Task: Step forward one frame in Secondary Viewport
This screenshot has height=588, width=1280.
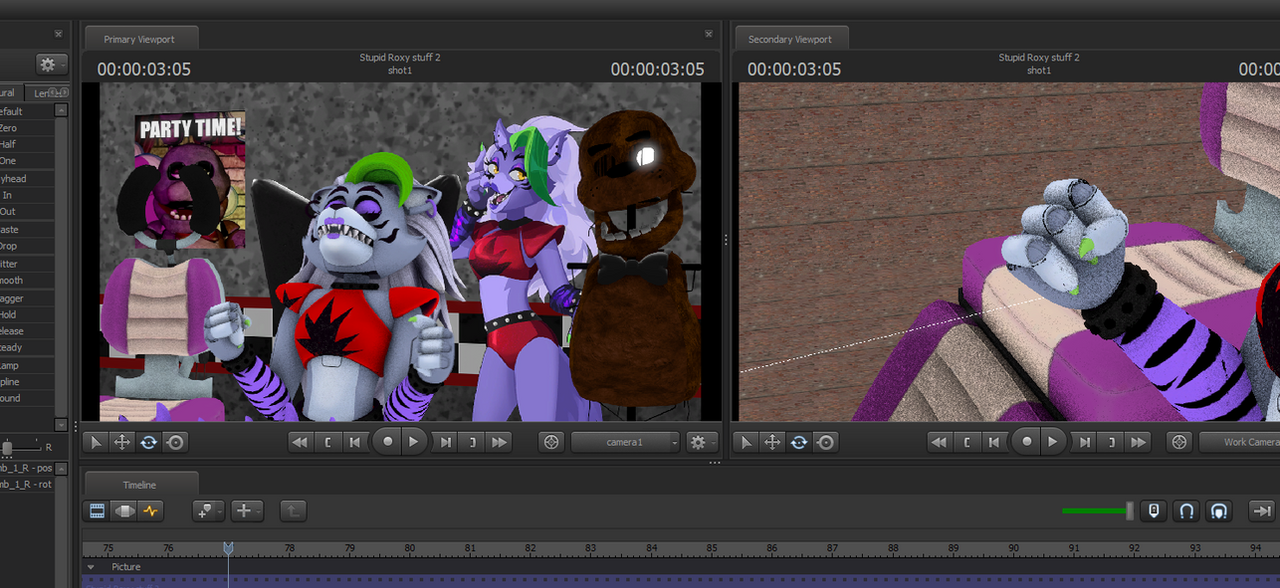Action: tap(1084, 441)
